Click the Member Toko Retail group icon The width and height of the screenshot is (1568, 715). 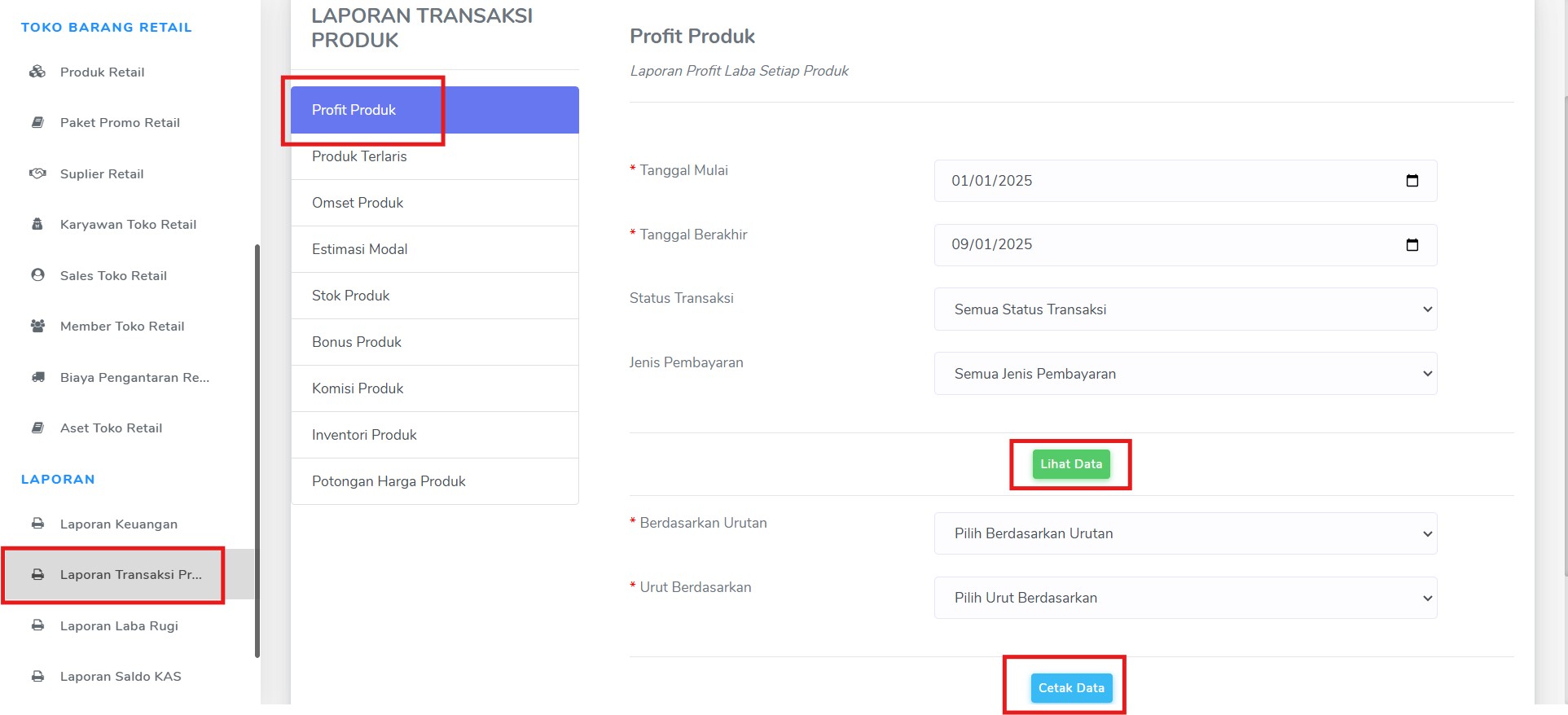tap(37, 326)
